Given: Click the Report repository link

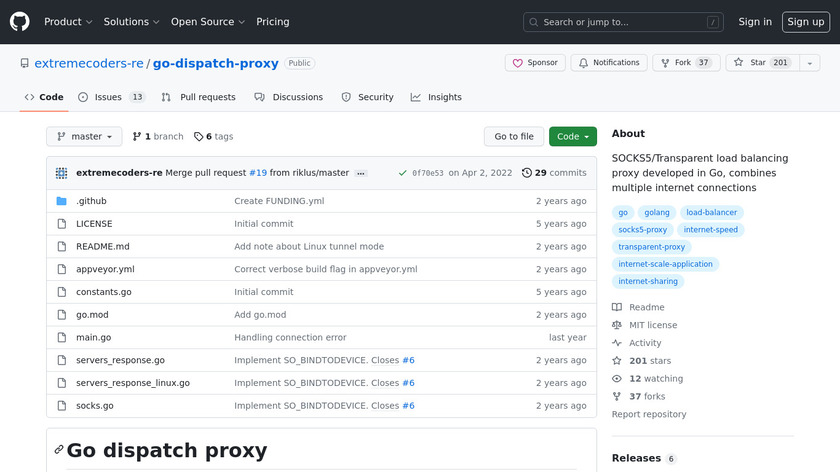Looking at the screenshot, I should pos(649,414).
